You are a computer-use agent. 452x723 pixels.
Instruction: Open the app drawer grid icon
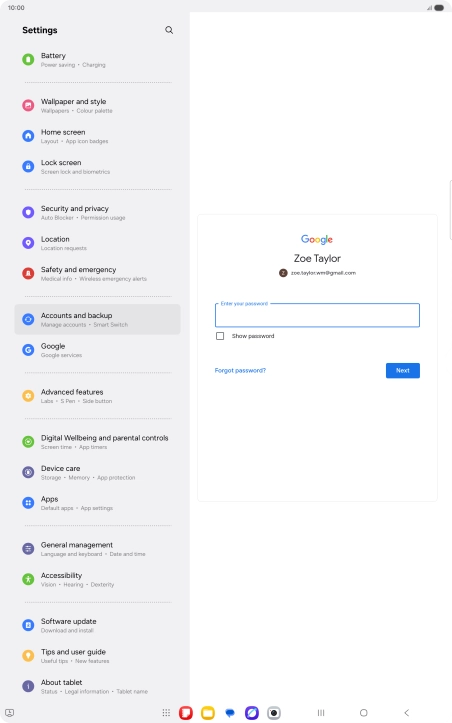click(166, 713)
